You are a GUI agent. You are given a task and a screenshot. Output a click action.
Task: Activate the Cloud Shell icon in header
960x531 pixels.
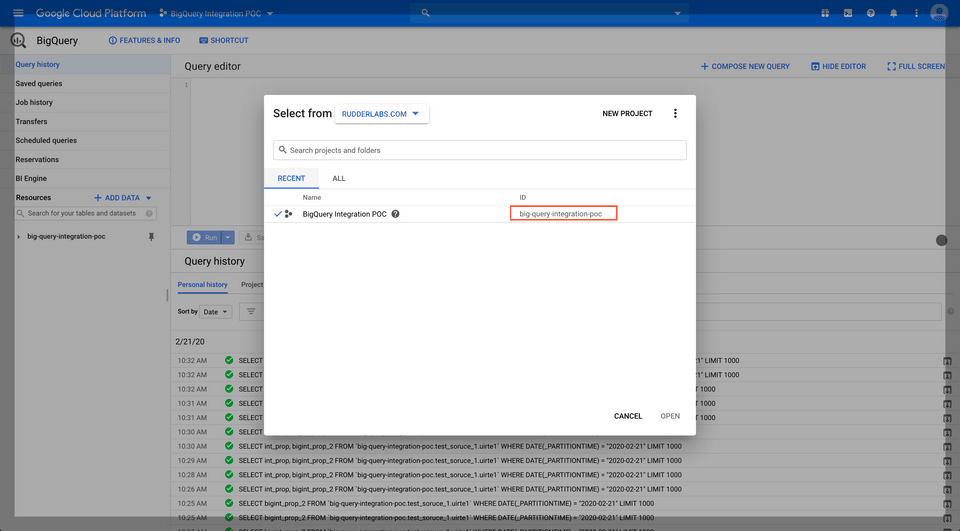[848, 13]
